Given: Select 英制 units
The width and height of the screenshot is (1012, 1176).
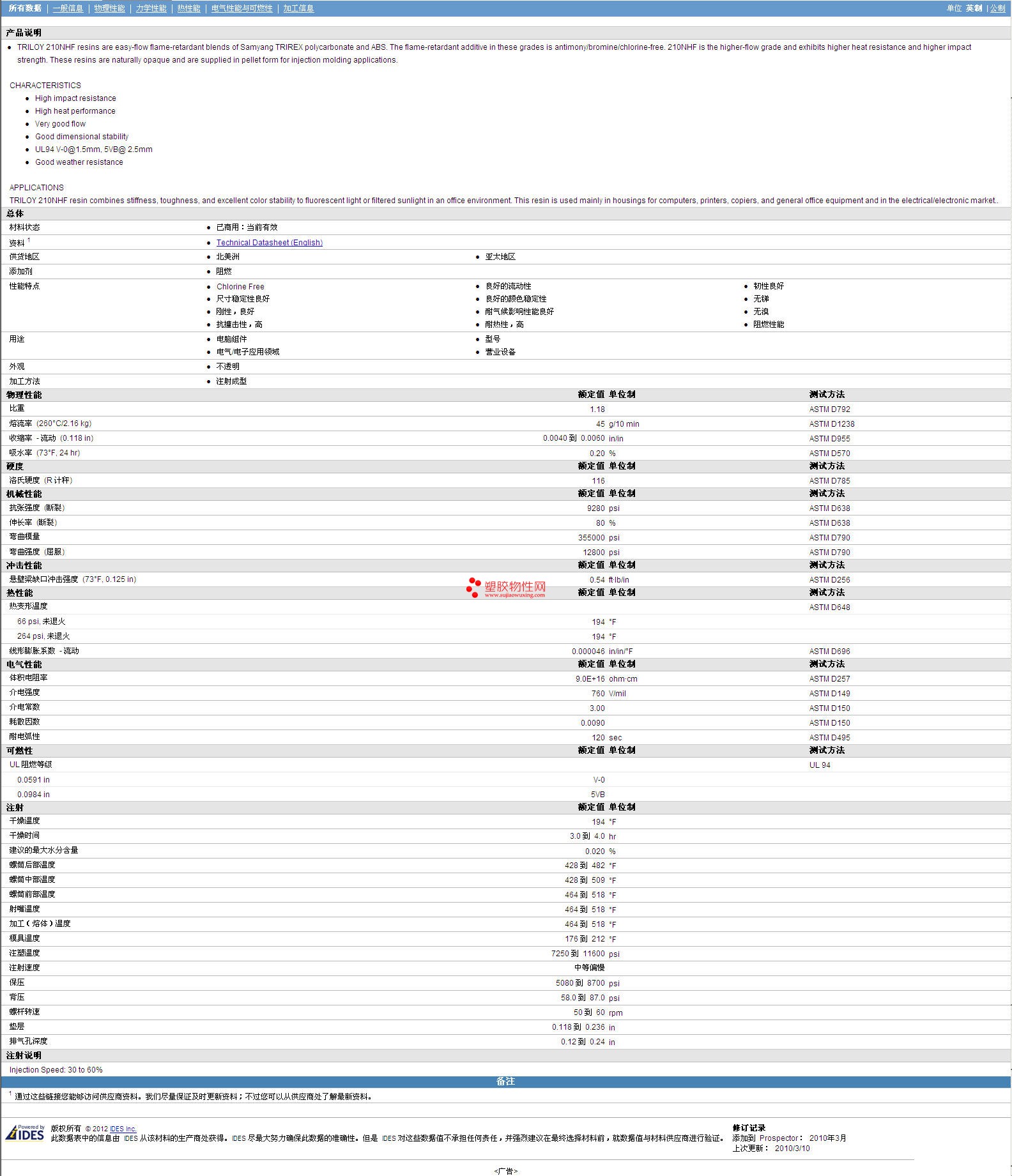Looking at the screenshot, I should (974, 8).
